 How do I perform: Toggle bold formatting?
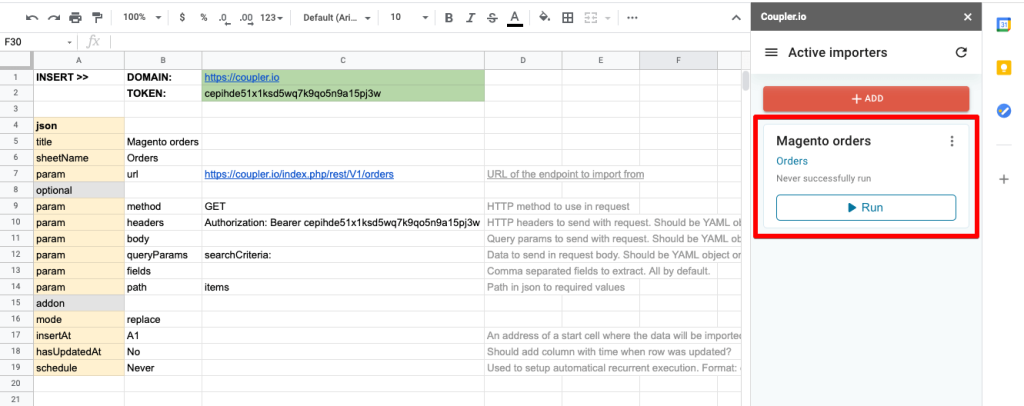[x=449, y=18]
